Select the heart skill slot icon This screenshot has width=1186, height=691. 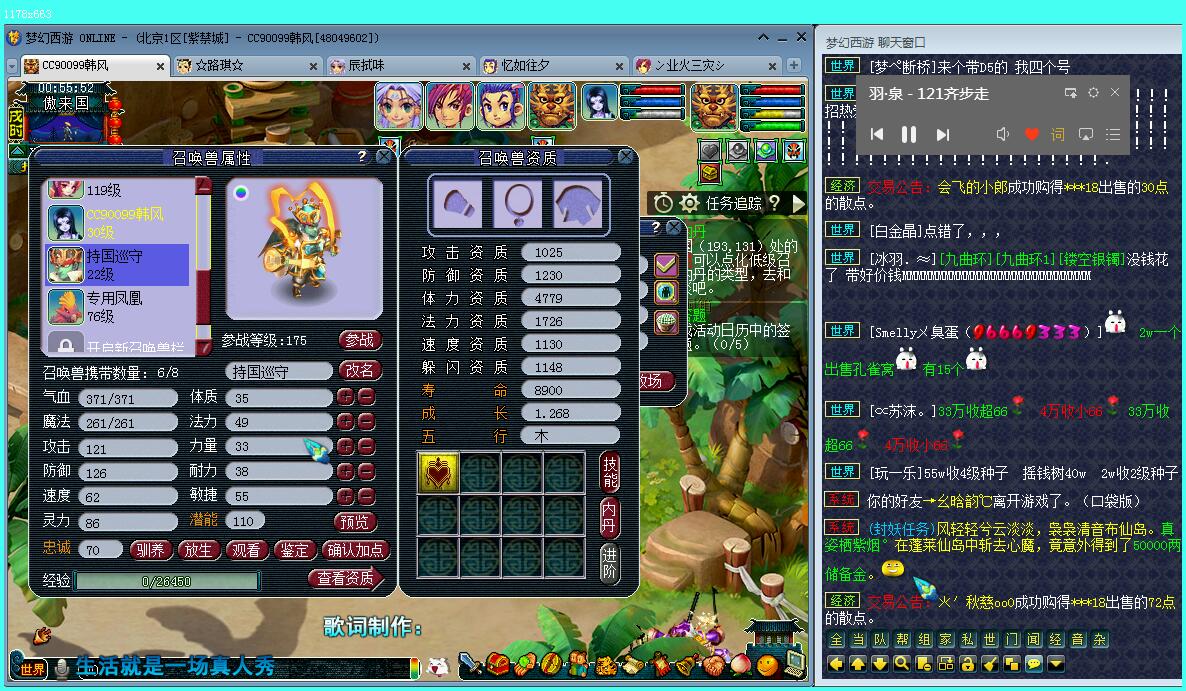coord(439,473)
